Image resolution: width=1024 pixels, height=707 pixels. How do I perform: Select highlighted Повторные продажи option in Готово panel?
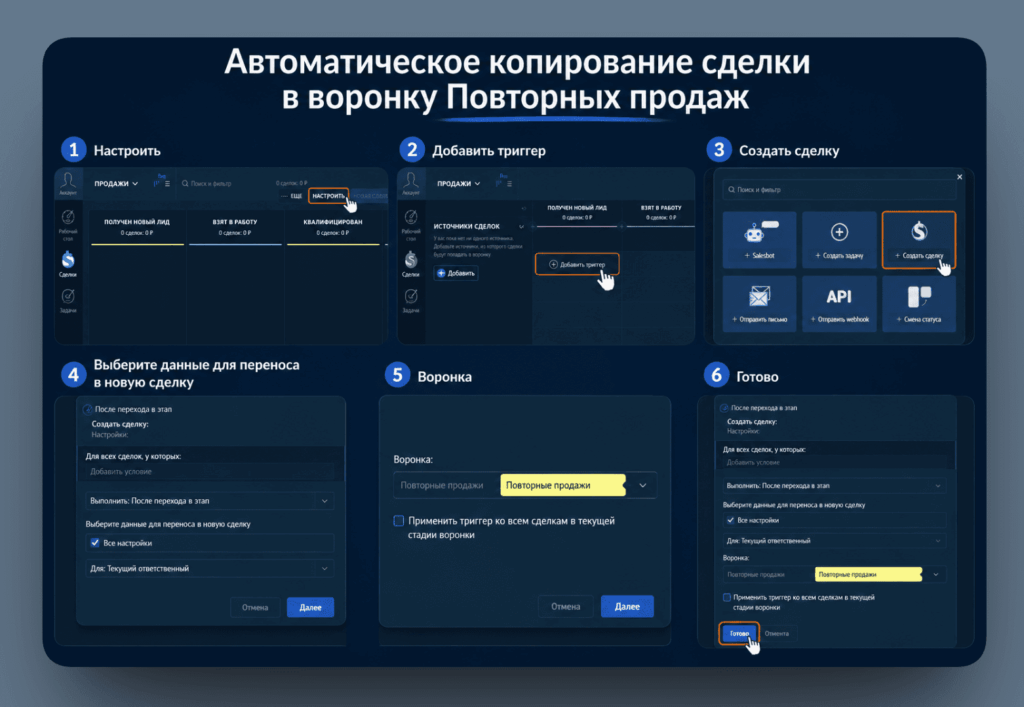[869, 574]
